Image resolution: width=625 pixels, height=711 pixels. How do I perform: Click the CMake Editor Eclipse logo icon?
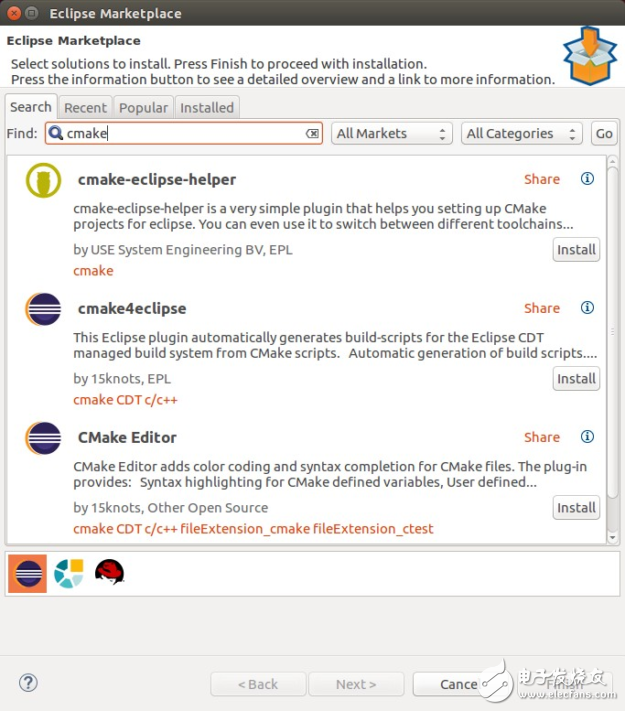coord(44,438)
